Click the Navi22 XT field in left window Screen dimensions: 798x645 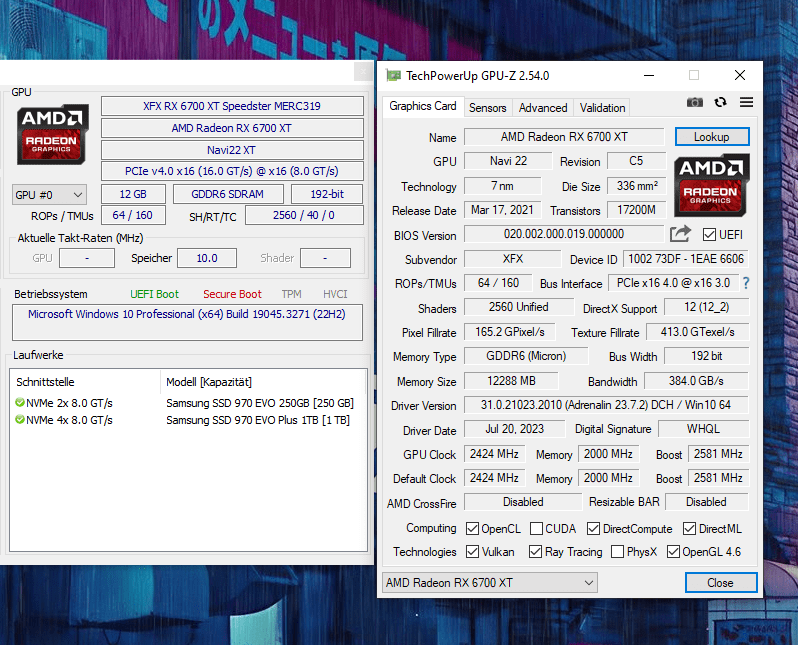click(x=232, y=150)
